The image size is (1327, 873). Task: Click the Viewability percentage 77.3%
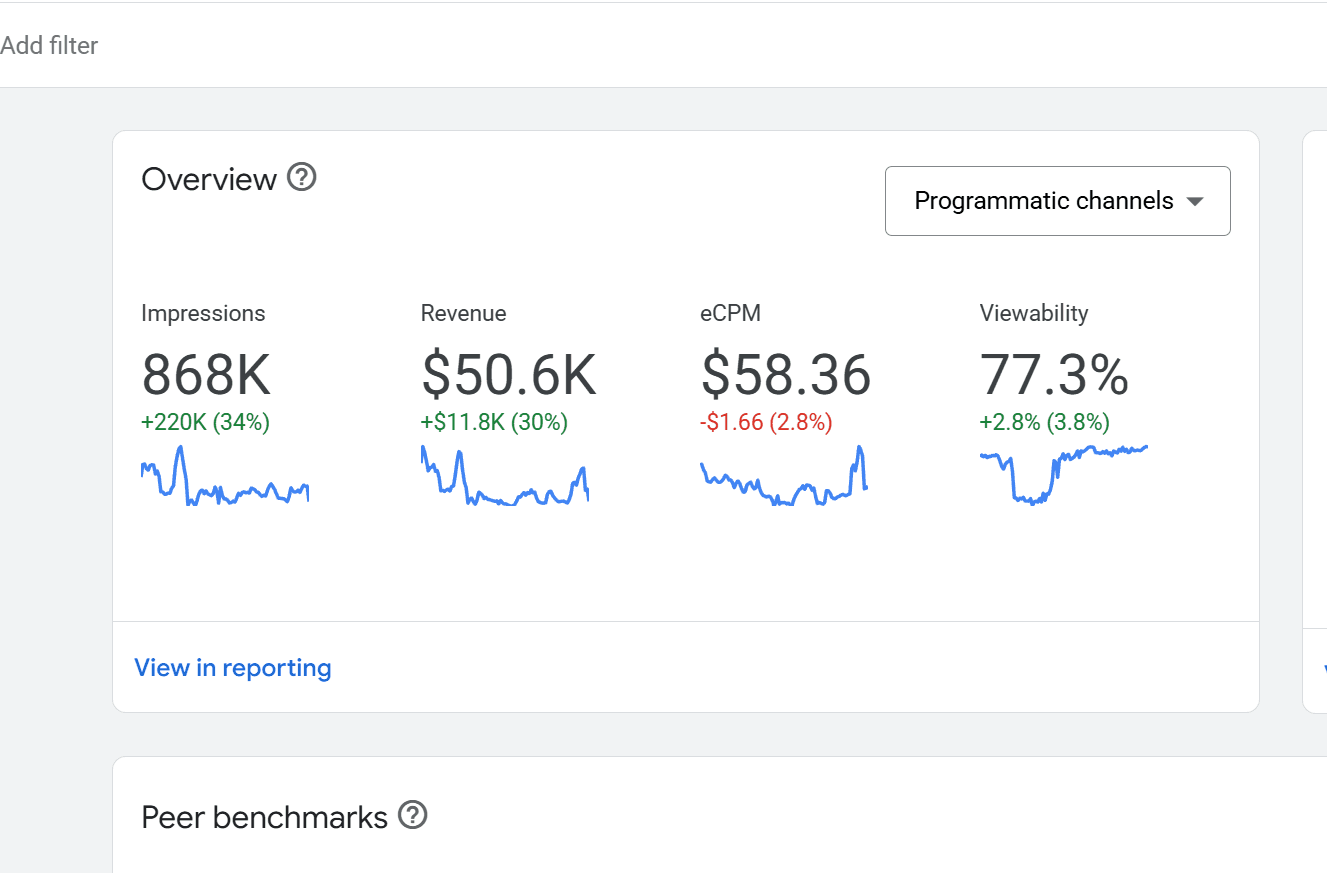click(x=1055, y=375)
